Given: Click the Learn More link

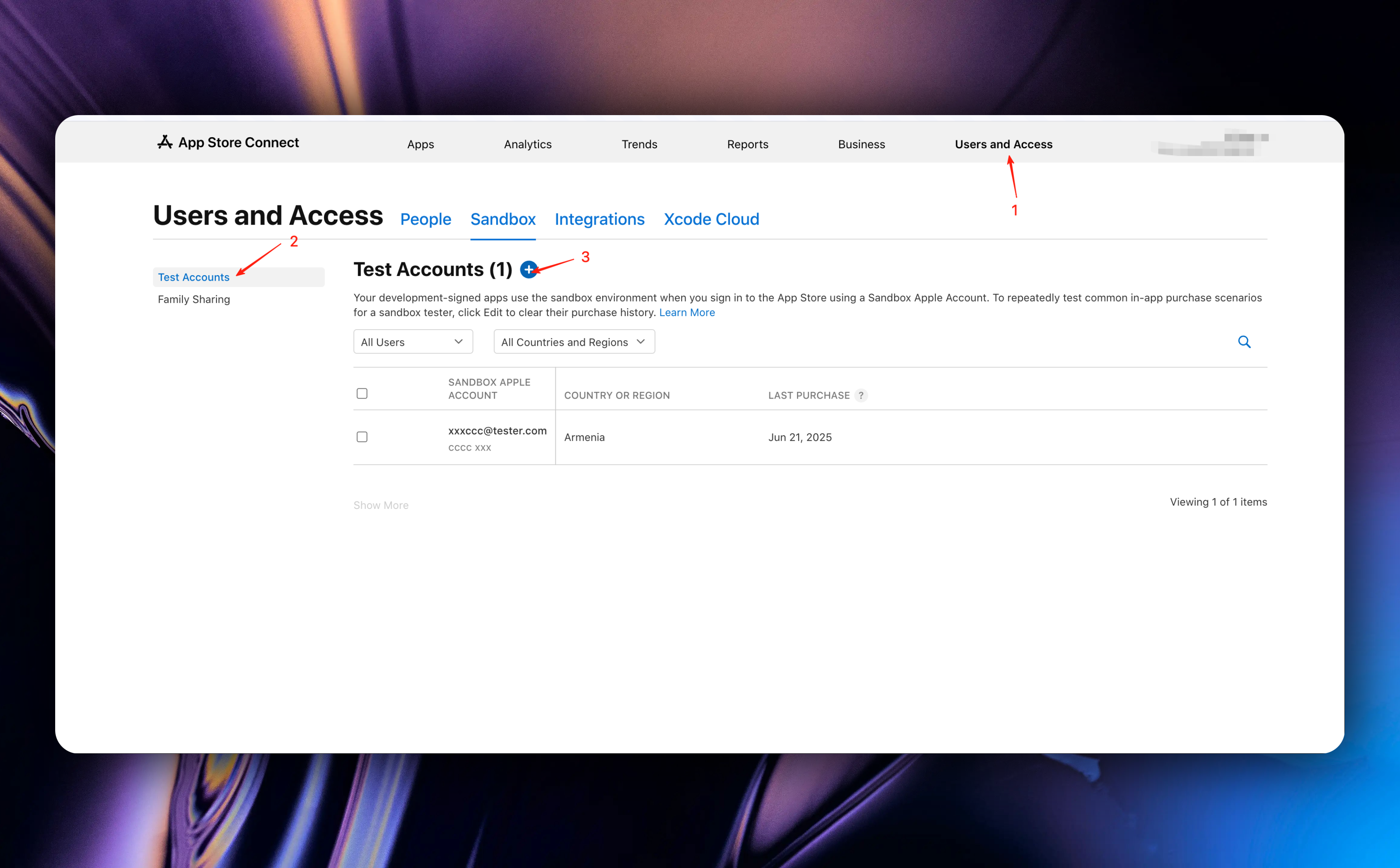Looking at the screenshot, I should click(687, 312).
